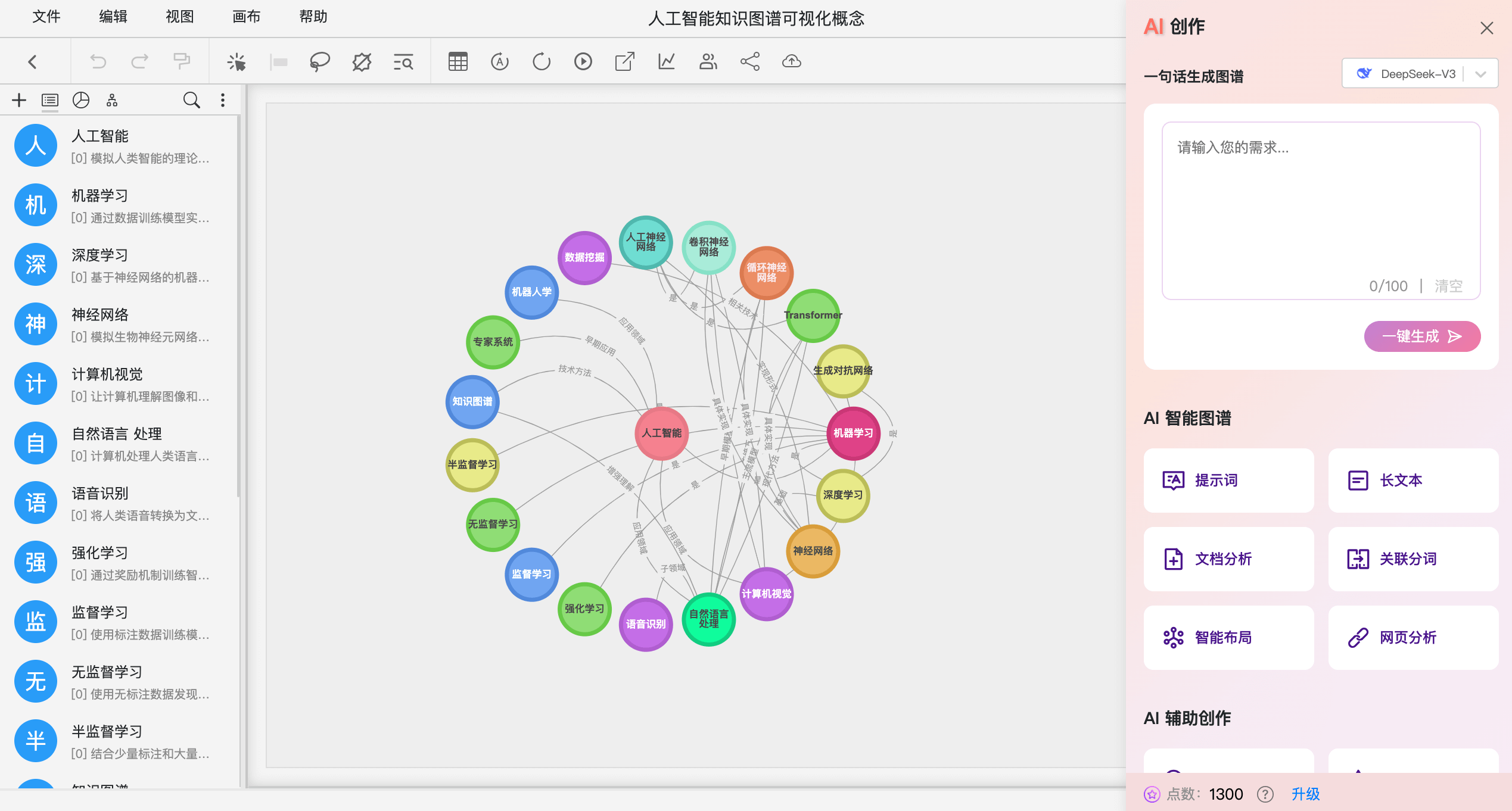Activate the click-select pointer tool
Viewport: 1512px width, 811px height.
pos(237,61)
